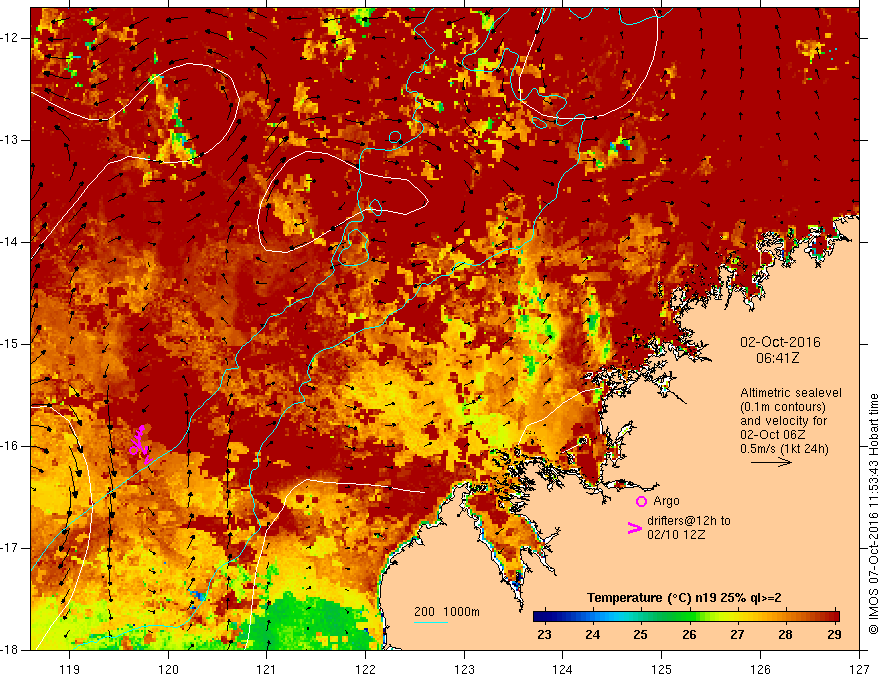Click the latitude axis label -16
This screenshot has height=680, width=880.
tap(10, 446)
